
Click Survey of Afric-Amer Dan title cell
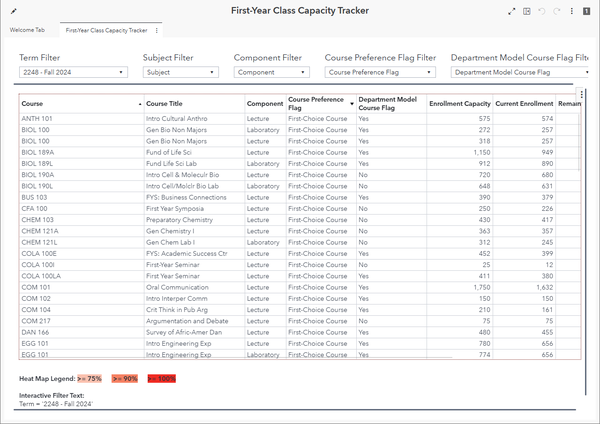tap(194, 332)
